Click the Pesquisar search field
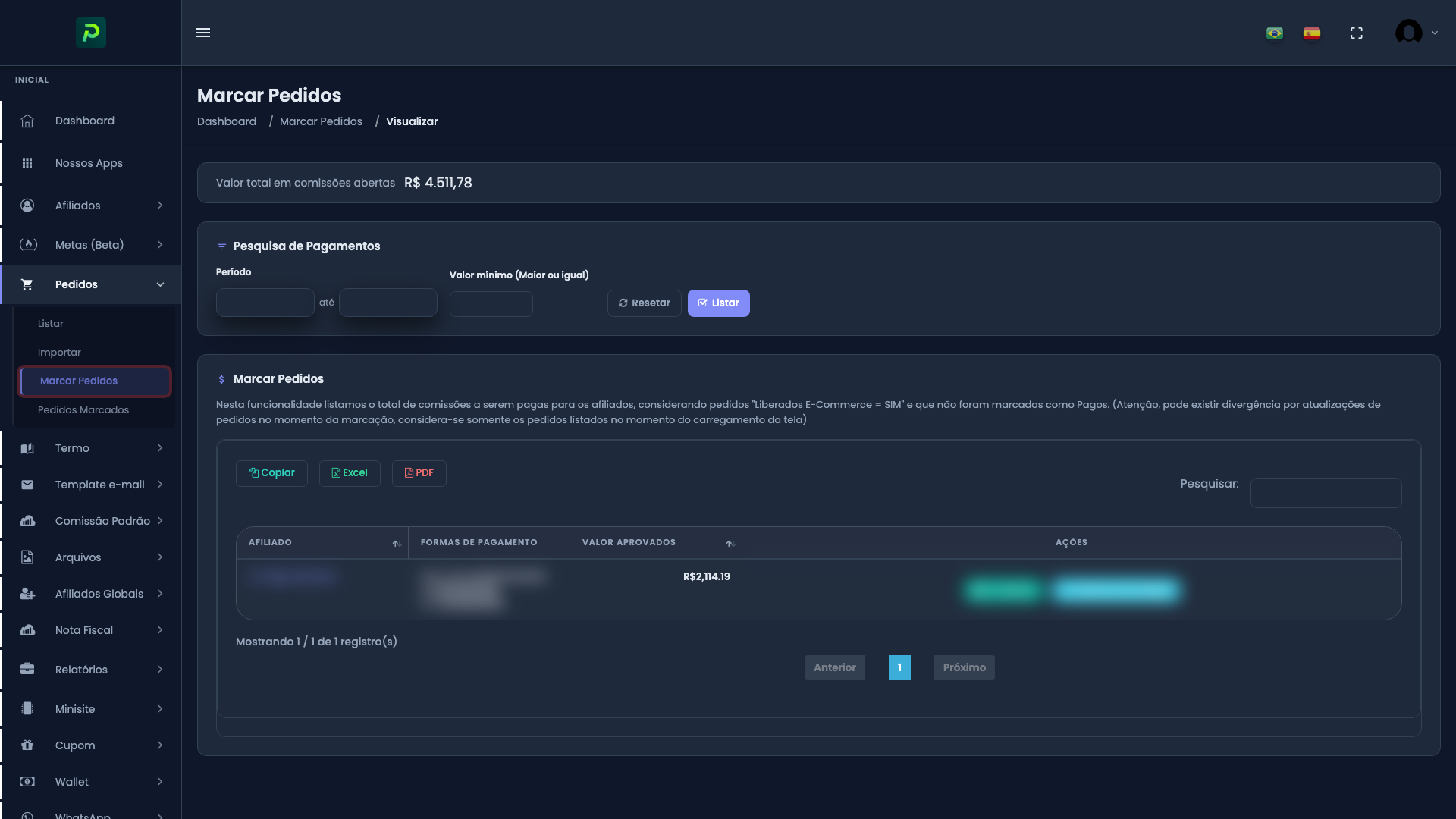1456x819 pixels. [x=1325, y=493]
